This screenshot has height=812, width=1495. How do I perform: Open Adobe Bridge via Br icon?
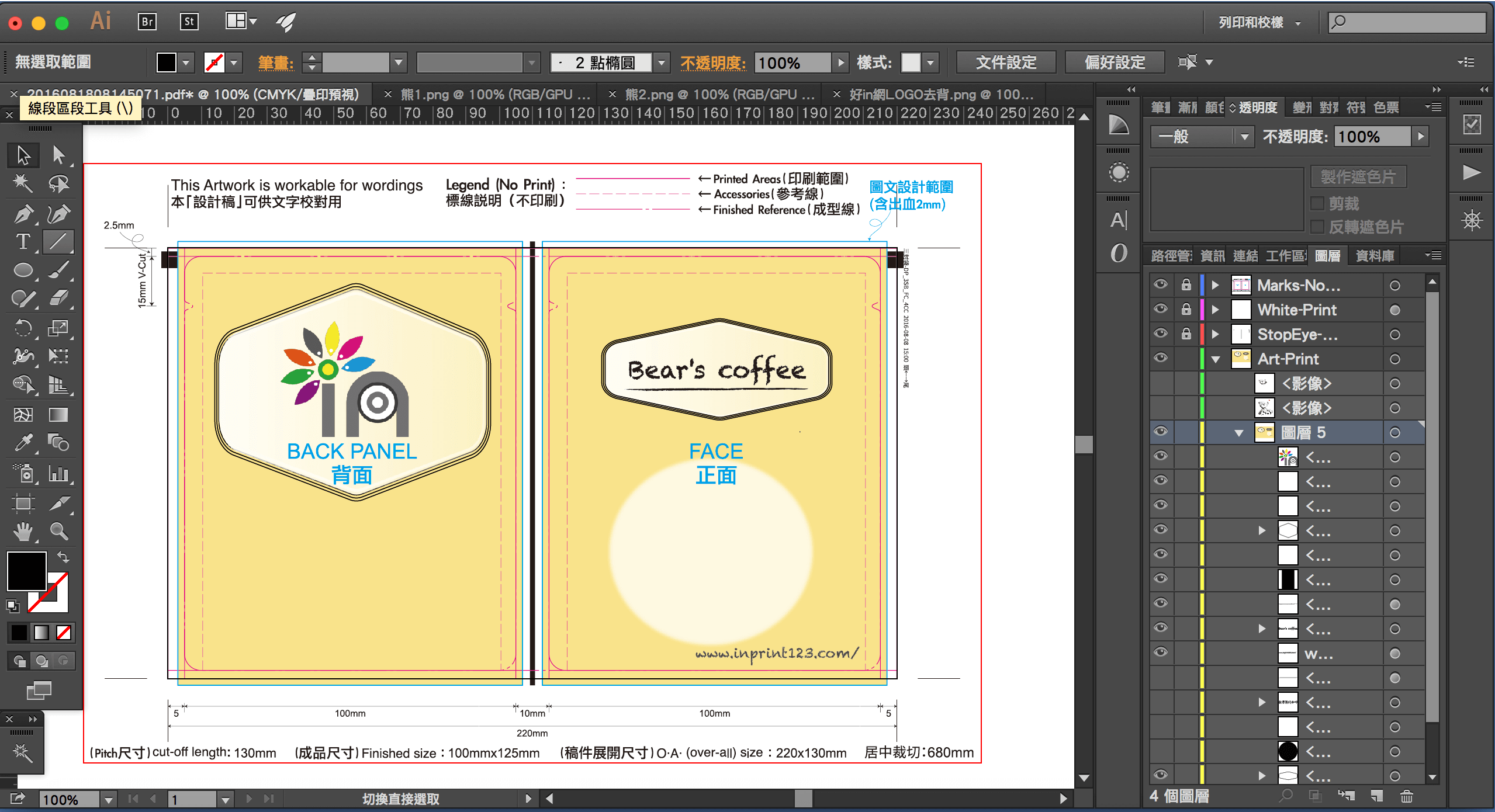tap(147, 22)
